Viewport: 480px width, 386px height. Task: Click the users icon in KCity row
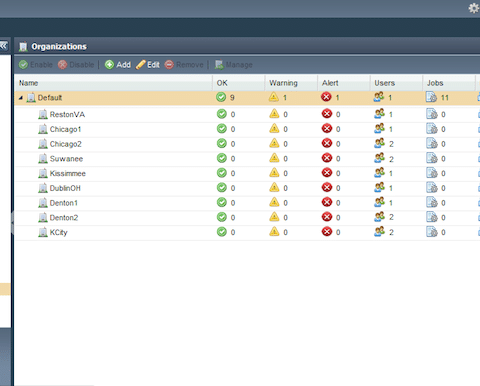(x=379, y=232)
